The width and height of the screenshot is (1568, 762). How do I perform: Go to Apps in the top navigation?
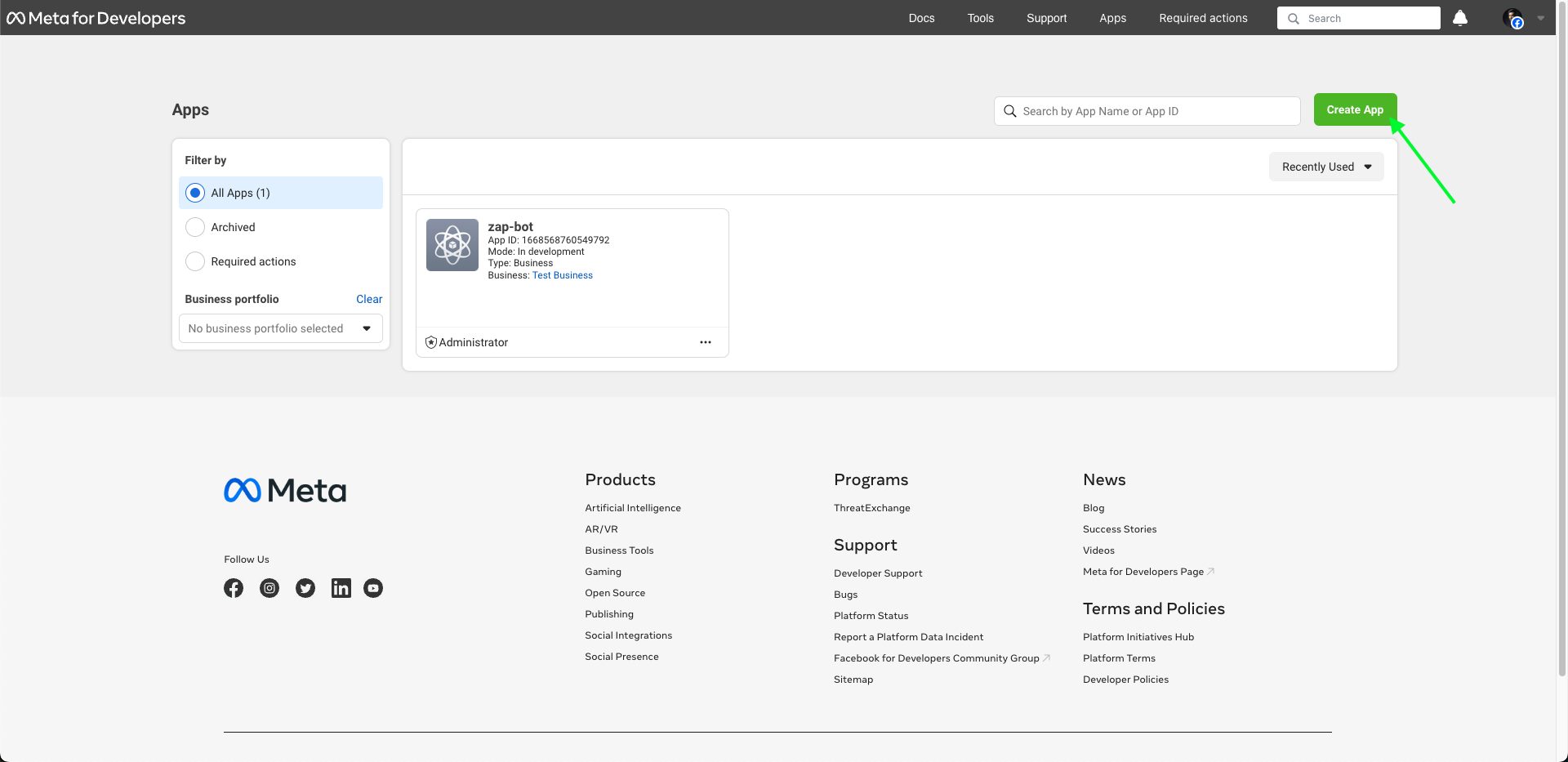tap(1112, 18)
